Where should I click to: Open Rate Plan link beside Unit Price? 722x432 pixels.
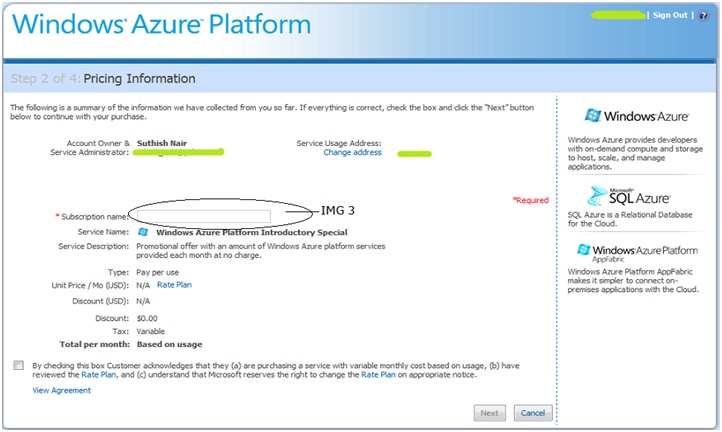[174, 284]
